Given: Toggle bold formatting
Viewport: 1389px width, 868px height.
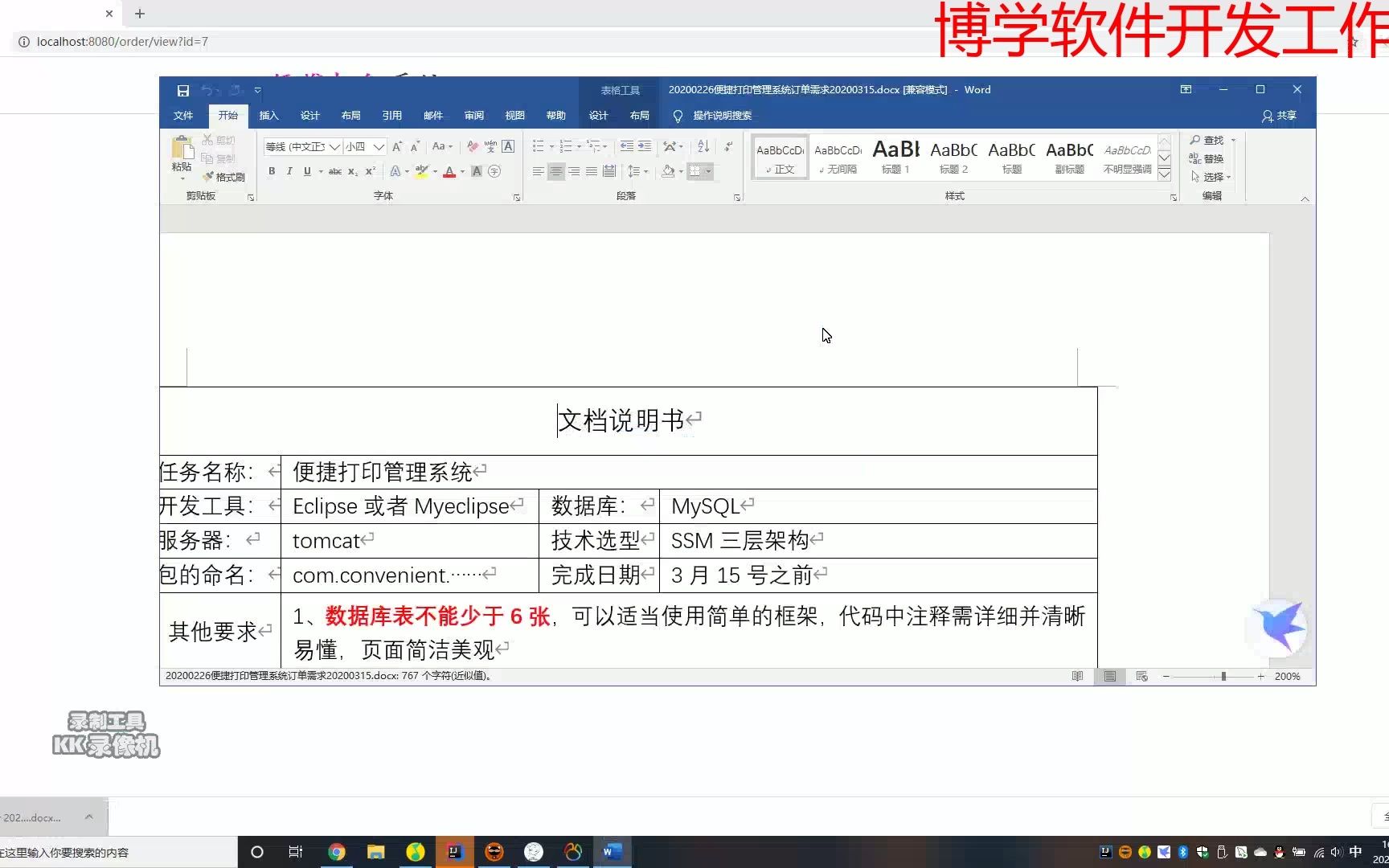Looking at the screenshot, I should [272, 171].
